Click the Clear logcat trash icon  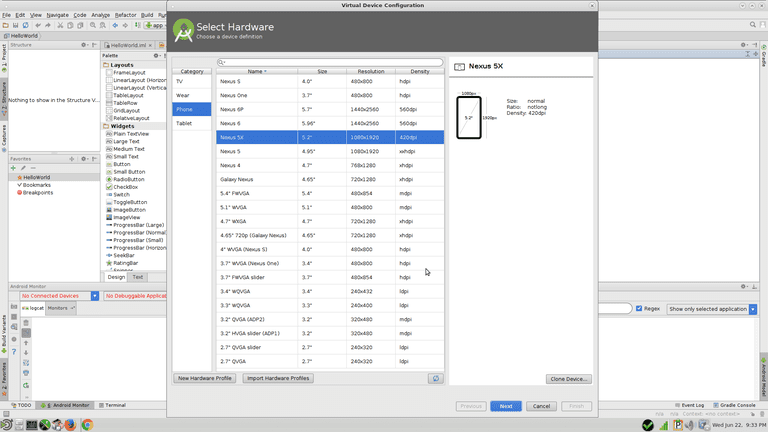coord(26,323)
